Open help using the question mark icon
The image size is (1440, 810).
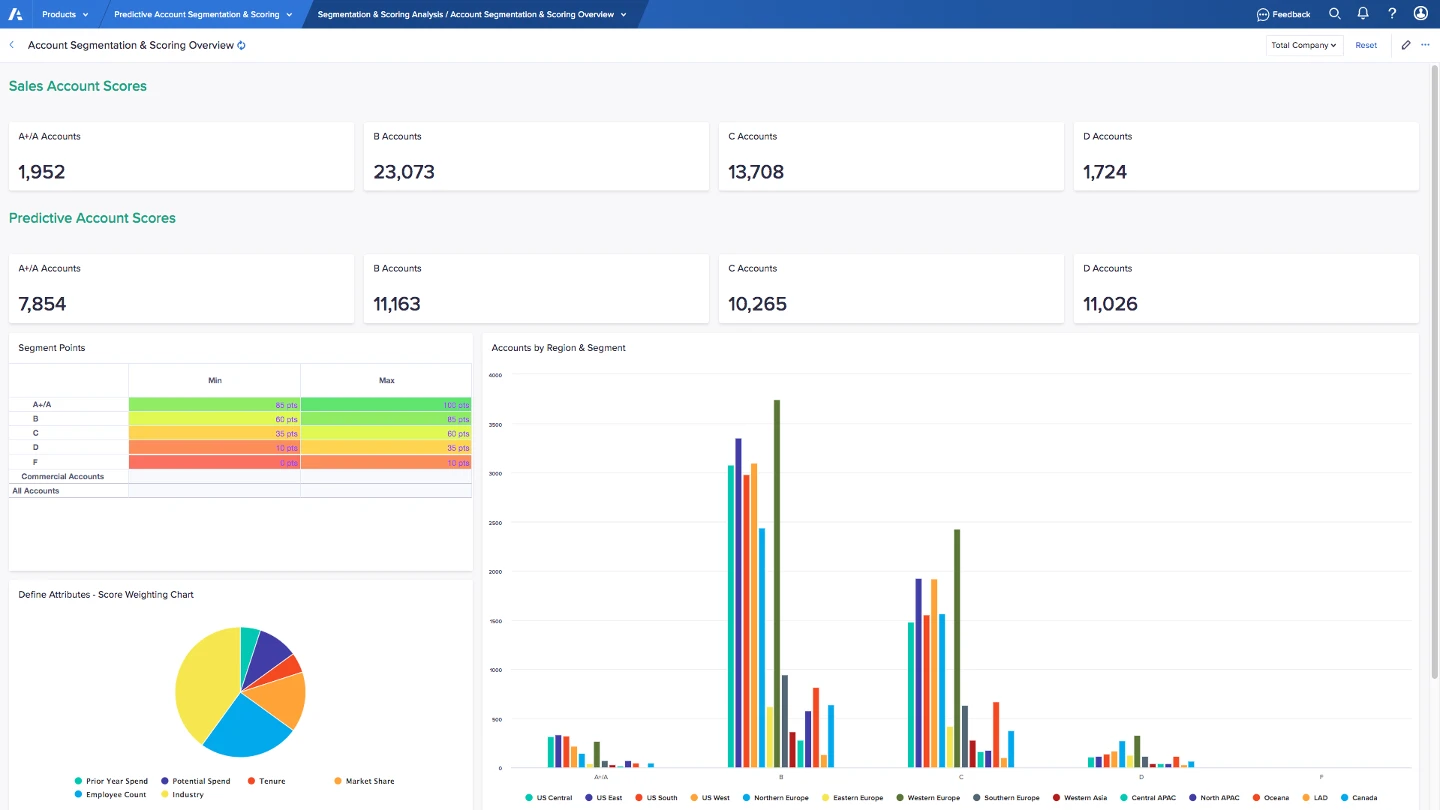[1391, 14]
